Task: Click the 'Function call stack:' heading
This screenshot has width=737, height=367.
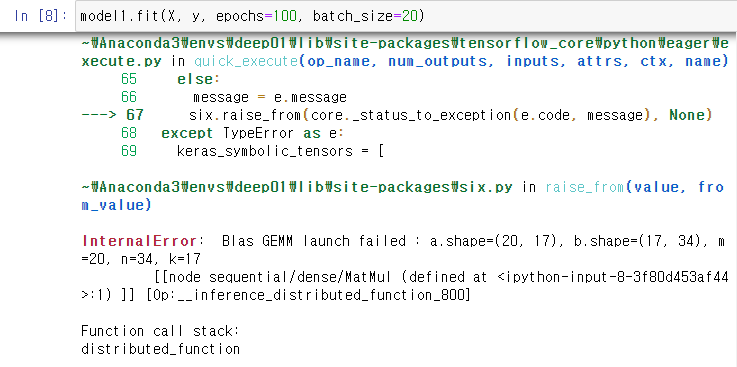Action: [161, 331]
